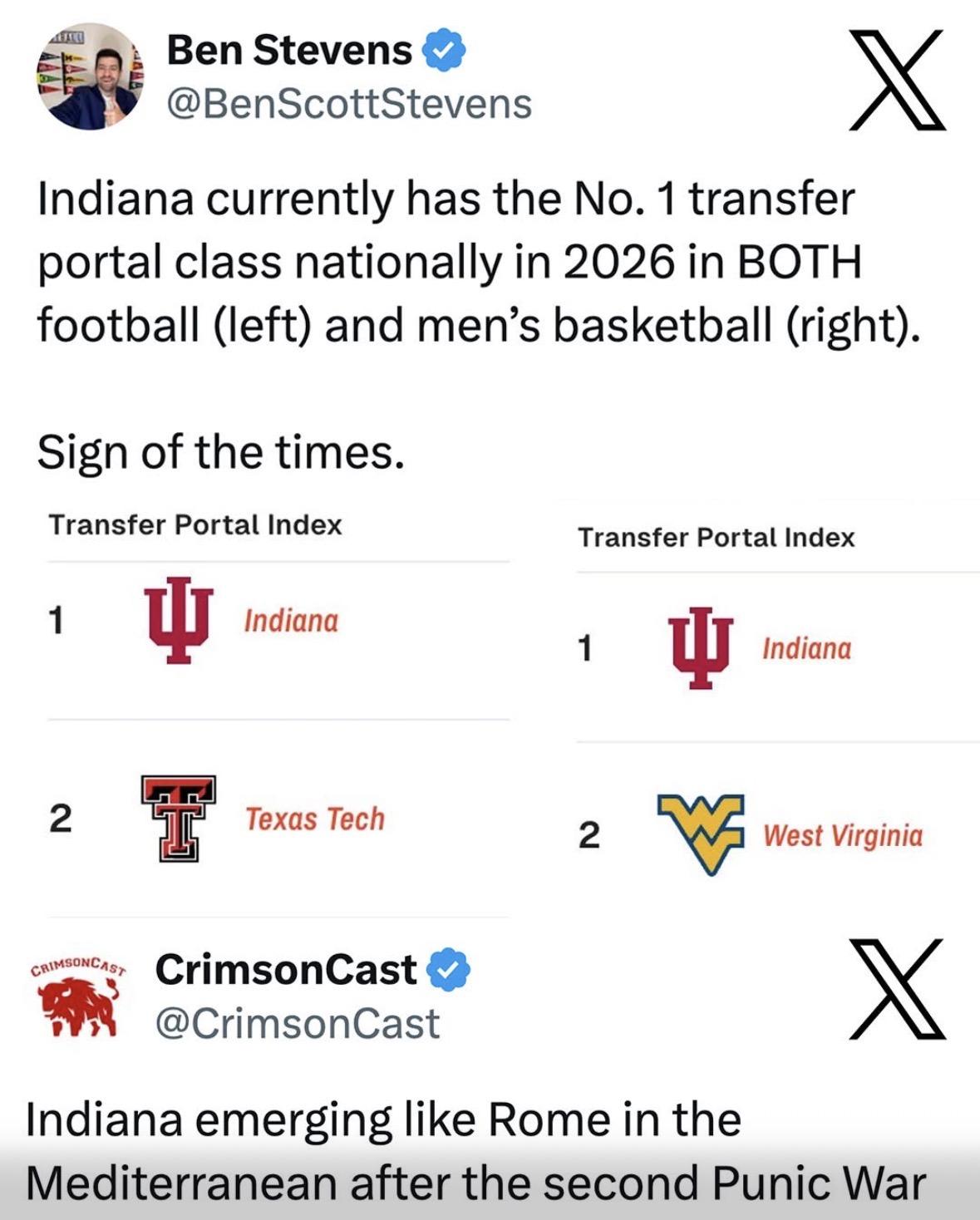The width and height of the screenshot is (980, 1220).
Task: Click the Indiana logo in the basketball ranking
Action: tap(702, 647)
